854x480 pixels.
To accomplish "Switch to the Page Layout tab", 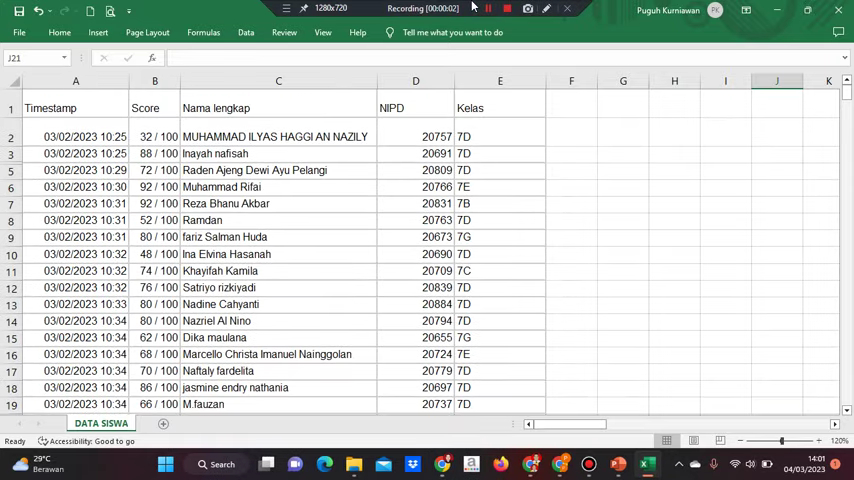I will [x=148, y=33].
